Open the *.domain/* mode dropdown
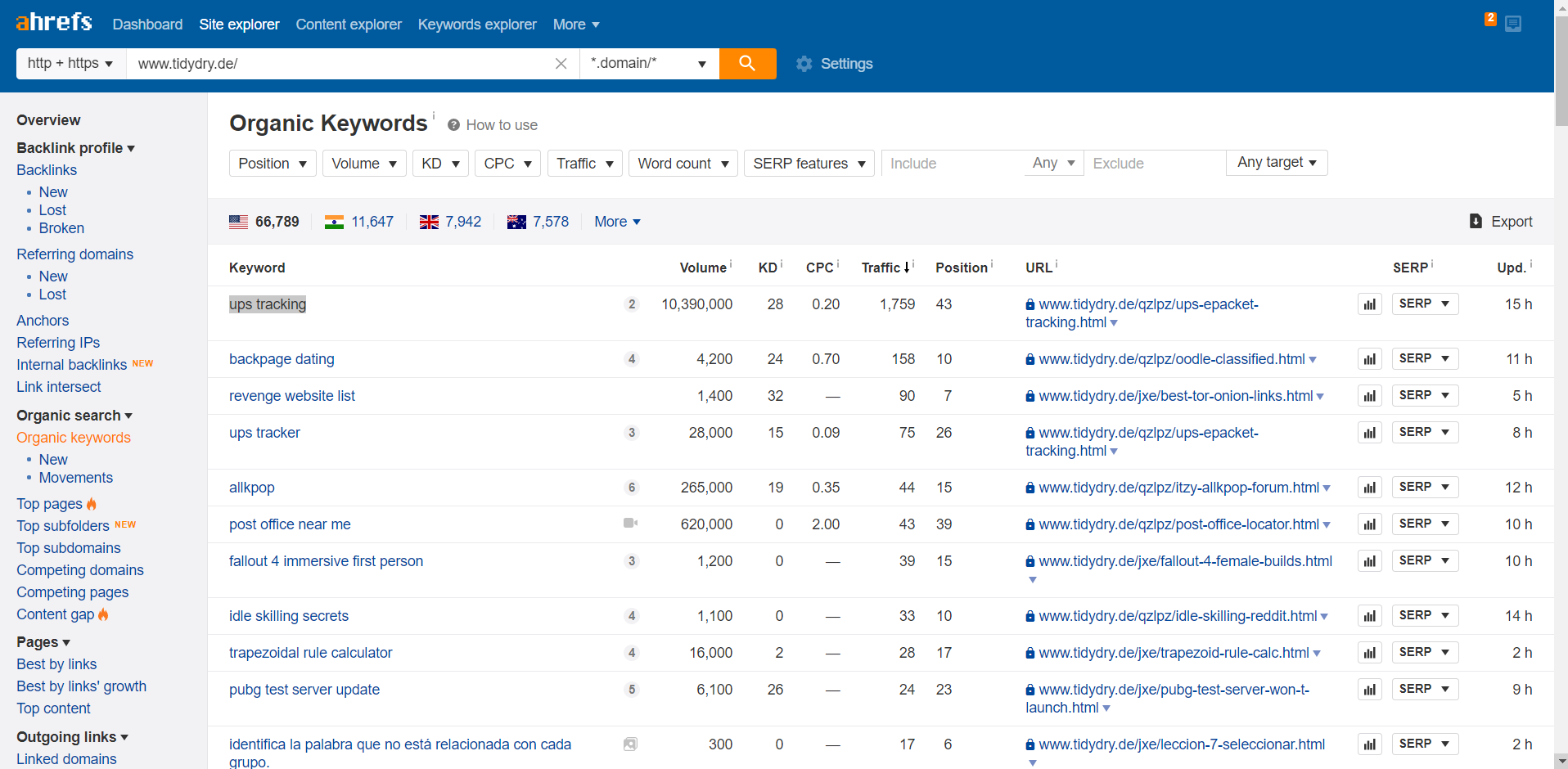 [x=649, y=64]
